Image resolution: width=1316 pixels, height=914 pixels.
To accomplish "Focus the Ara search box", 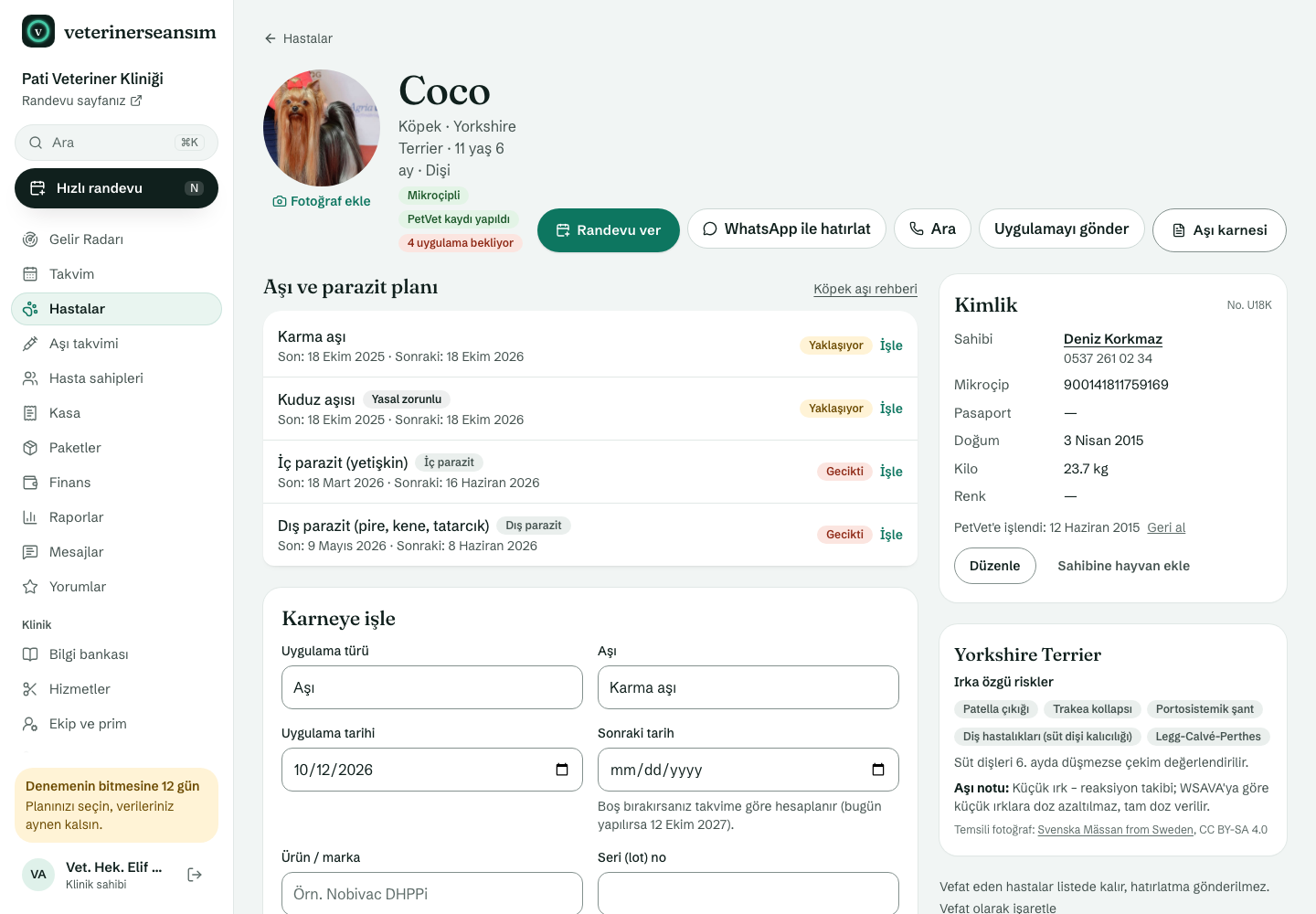I will 116,143.
